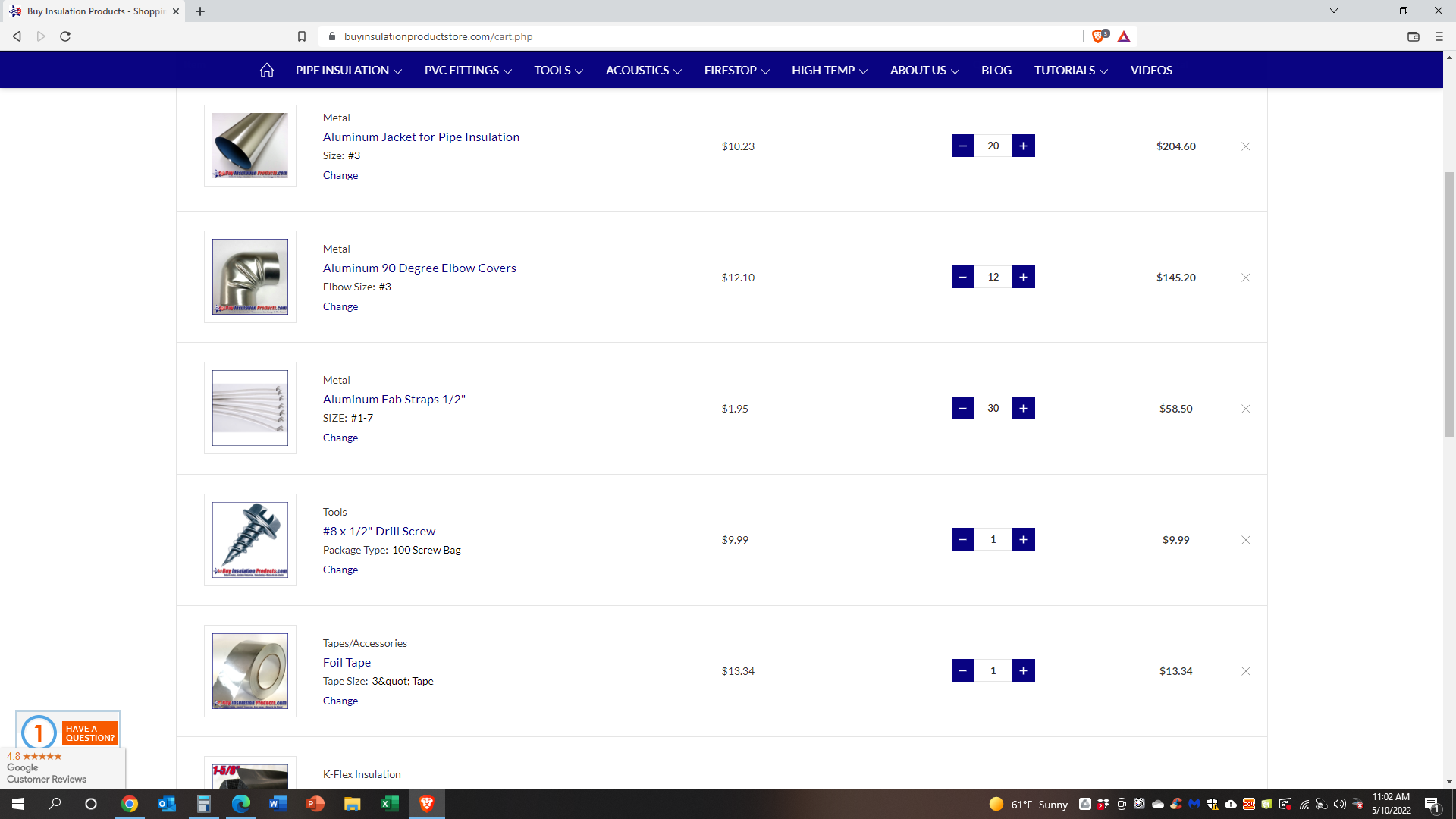
Task: Remove Aluminum Fab Straps from cart
Action: [x=1245, y=409]
